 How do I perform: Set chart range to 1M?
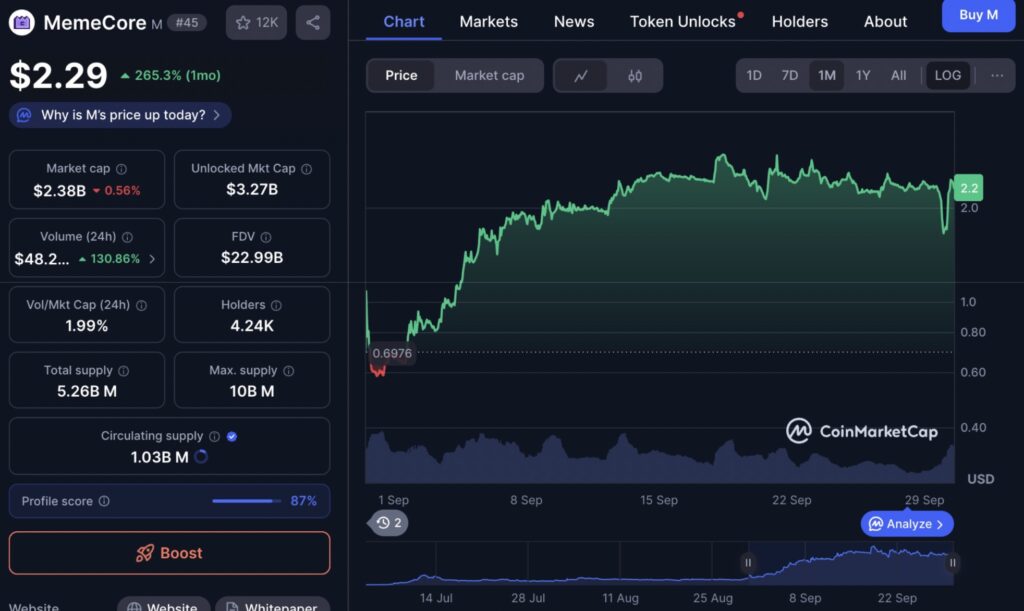(827, 76)
